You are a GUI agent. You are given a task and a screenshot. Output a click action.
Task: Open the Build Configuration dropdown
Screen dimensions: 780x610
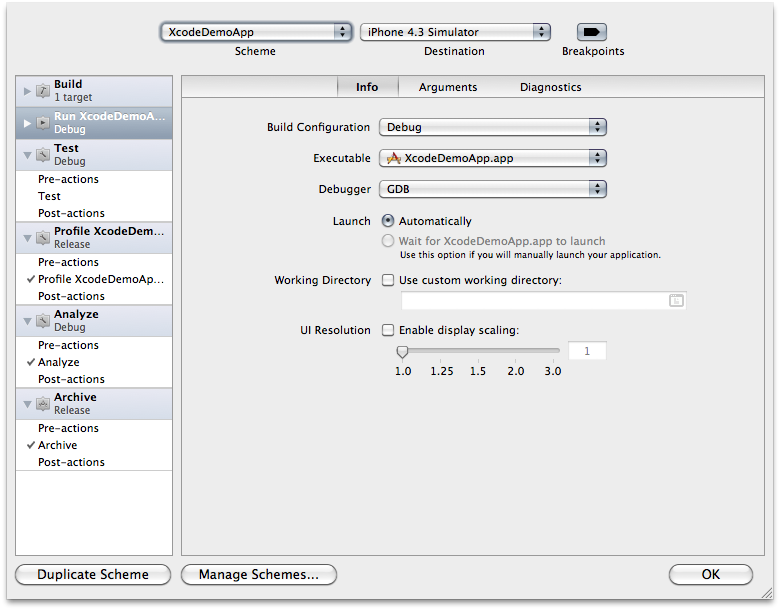click(493, 127)
